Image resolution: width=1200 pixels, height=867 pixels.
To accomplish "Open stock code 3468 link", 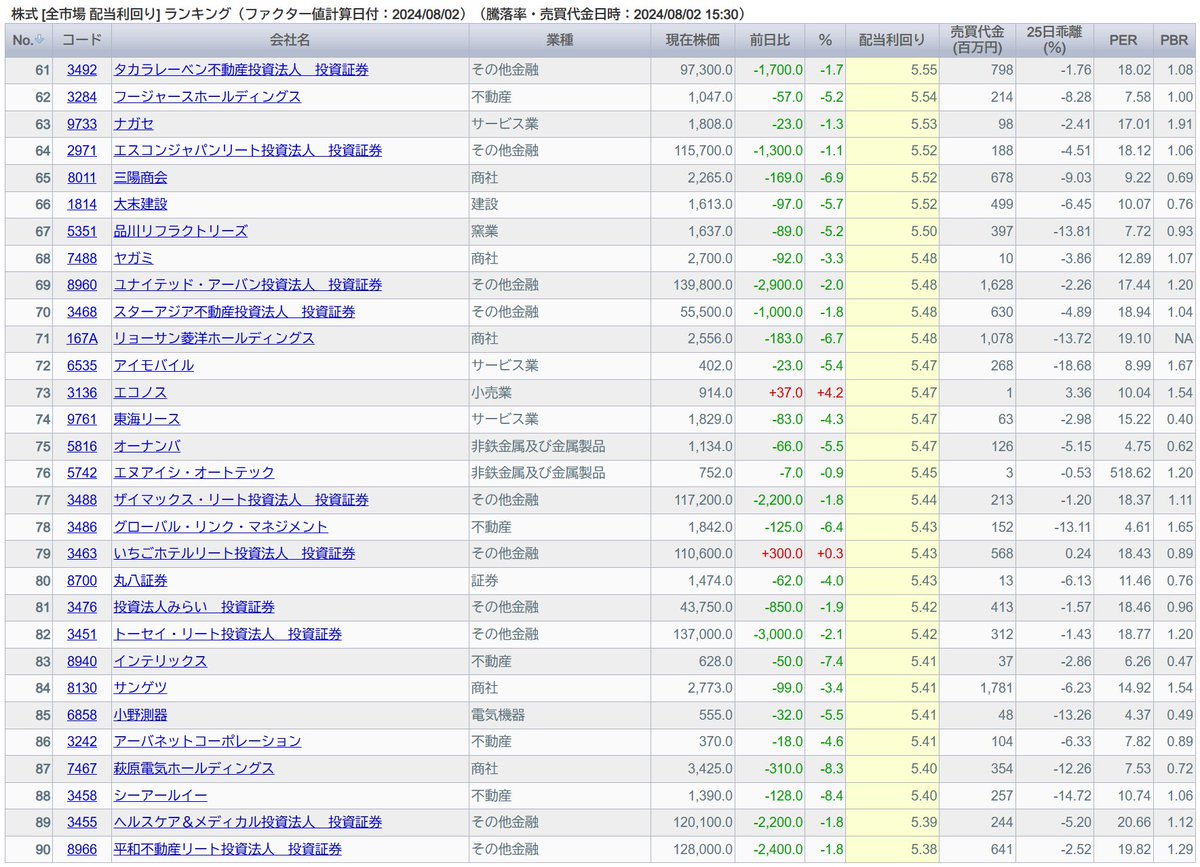I will [x=82, y=312].
